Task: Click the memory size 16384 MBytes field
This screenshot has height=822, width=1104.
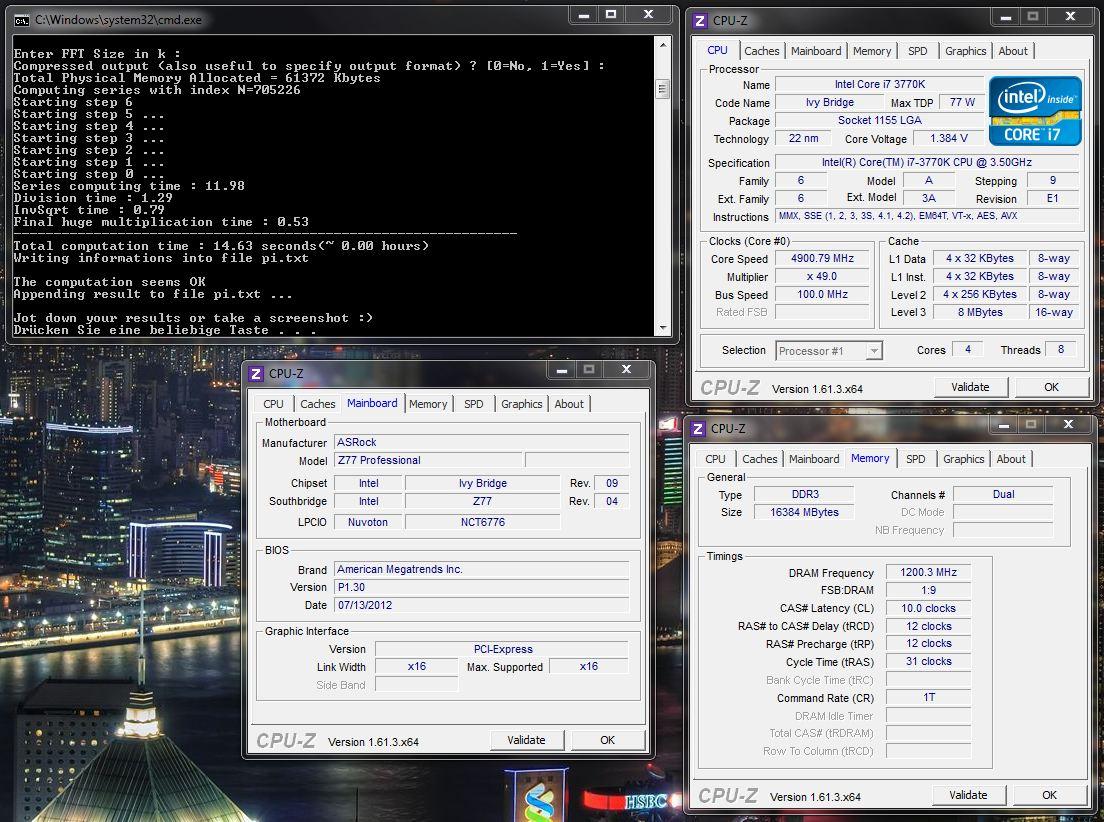Action: (804, 513)
